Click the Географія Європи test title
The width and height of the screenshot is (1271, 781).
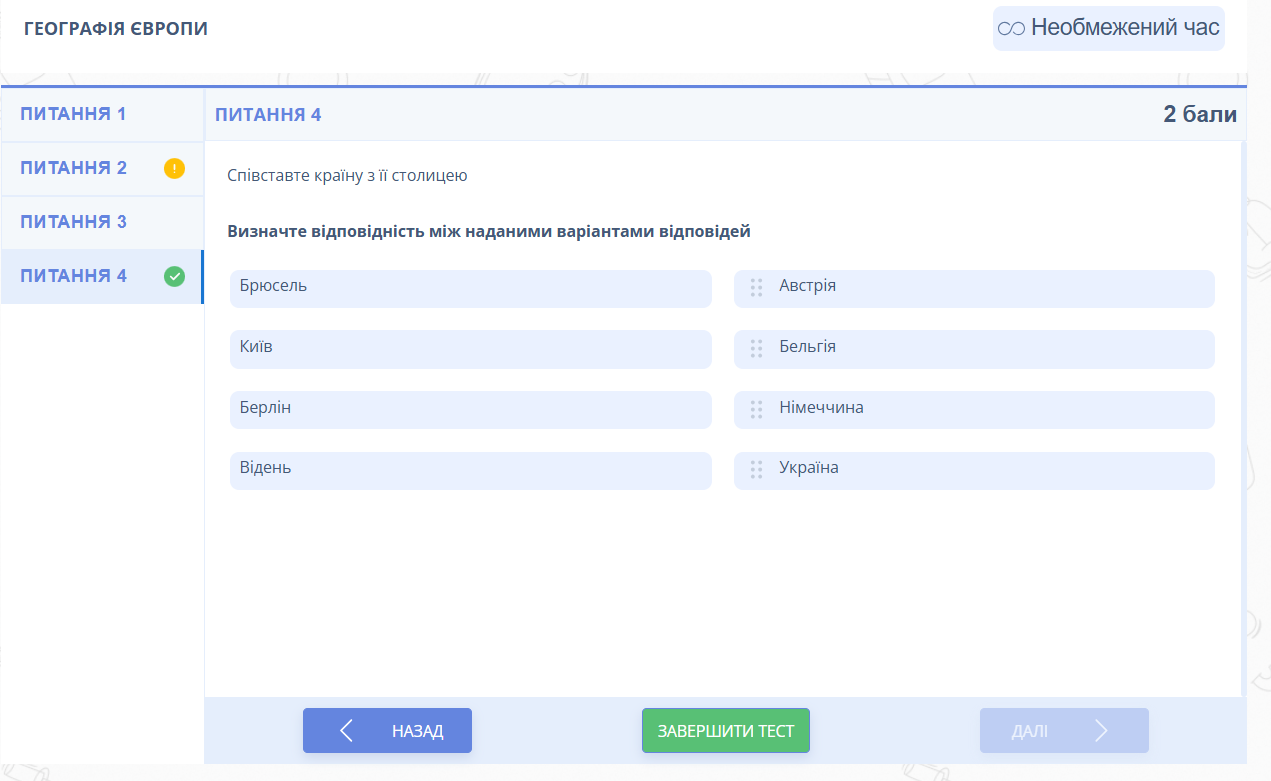tap(116, 29)
